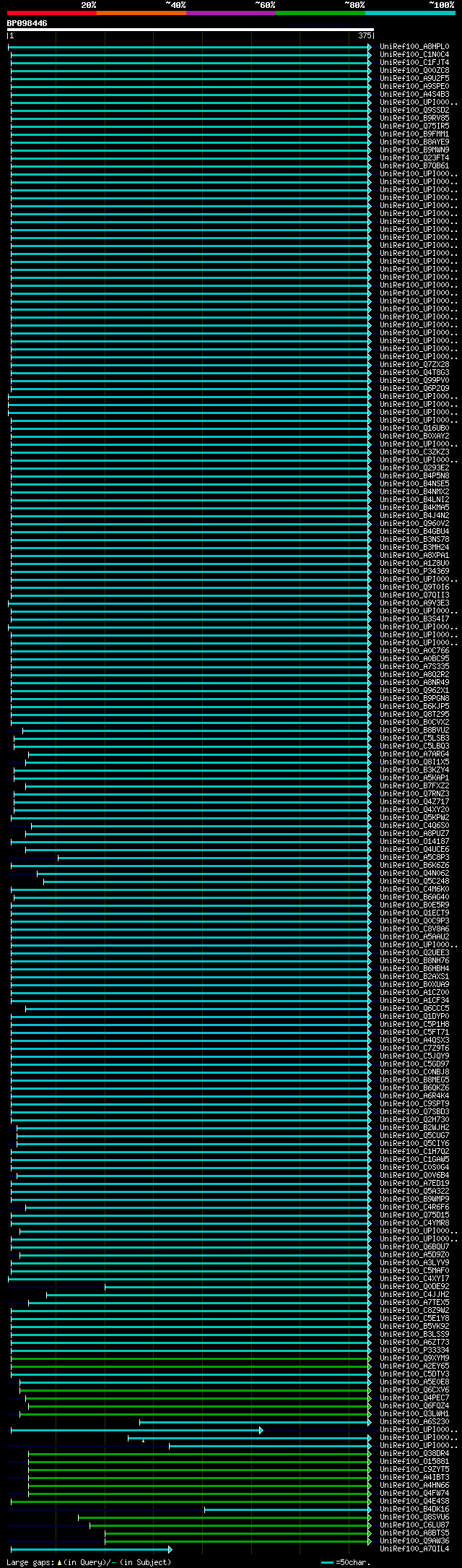Screen dimensions: 462x1568
Task: Click the UniRef100_Q7RNZ3 label
Action: click(x=414, y=794)
